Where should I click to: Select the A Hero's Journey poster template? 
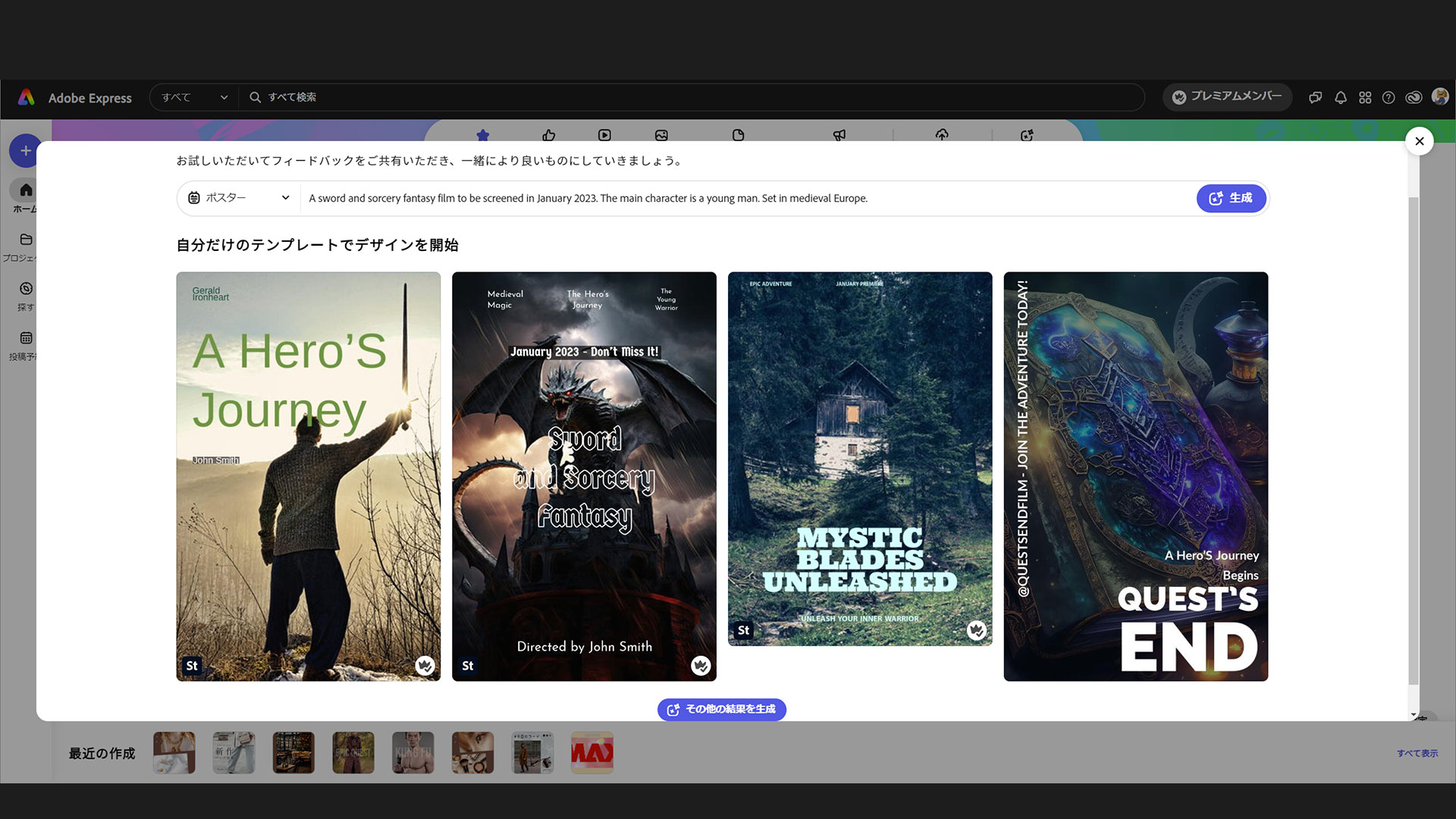tap(308, 476)
